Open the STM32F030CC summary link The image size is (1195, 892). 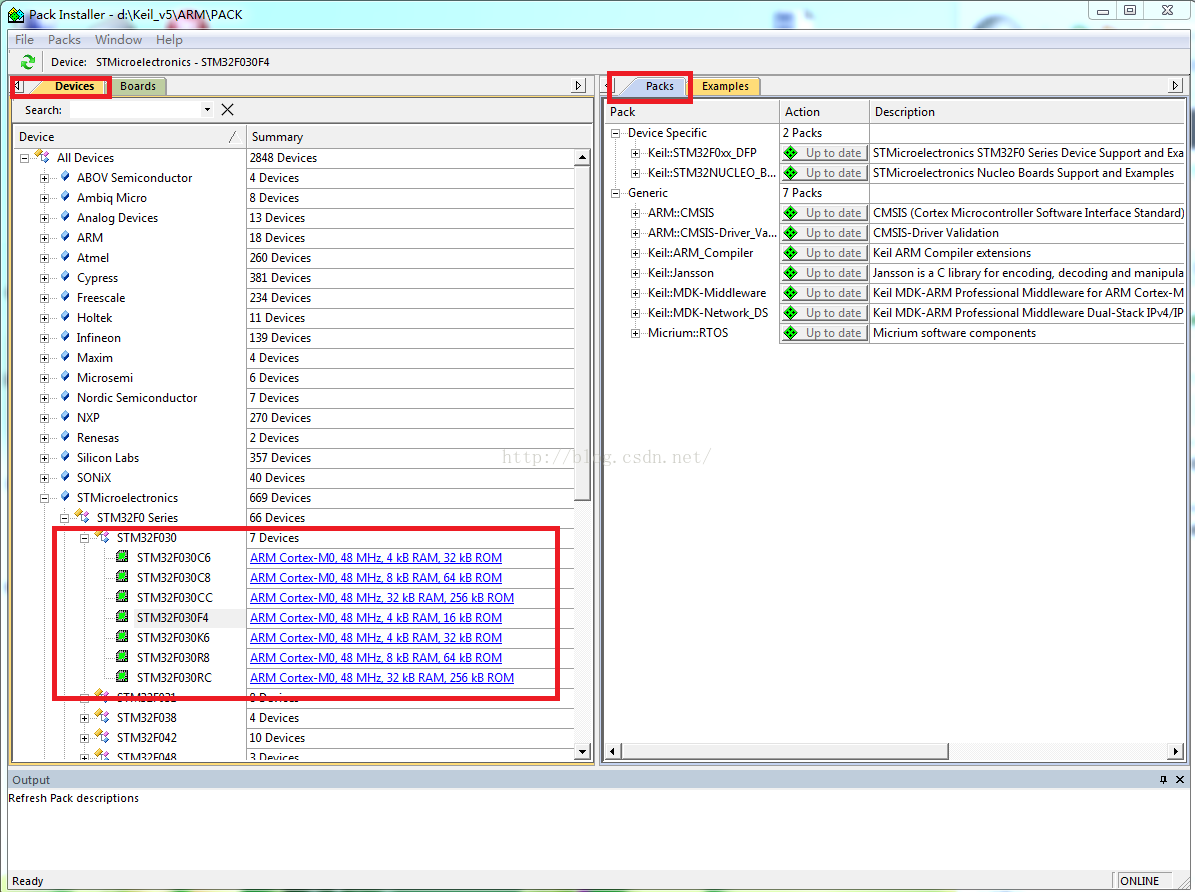pos(382,598)
